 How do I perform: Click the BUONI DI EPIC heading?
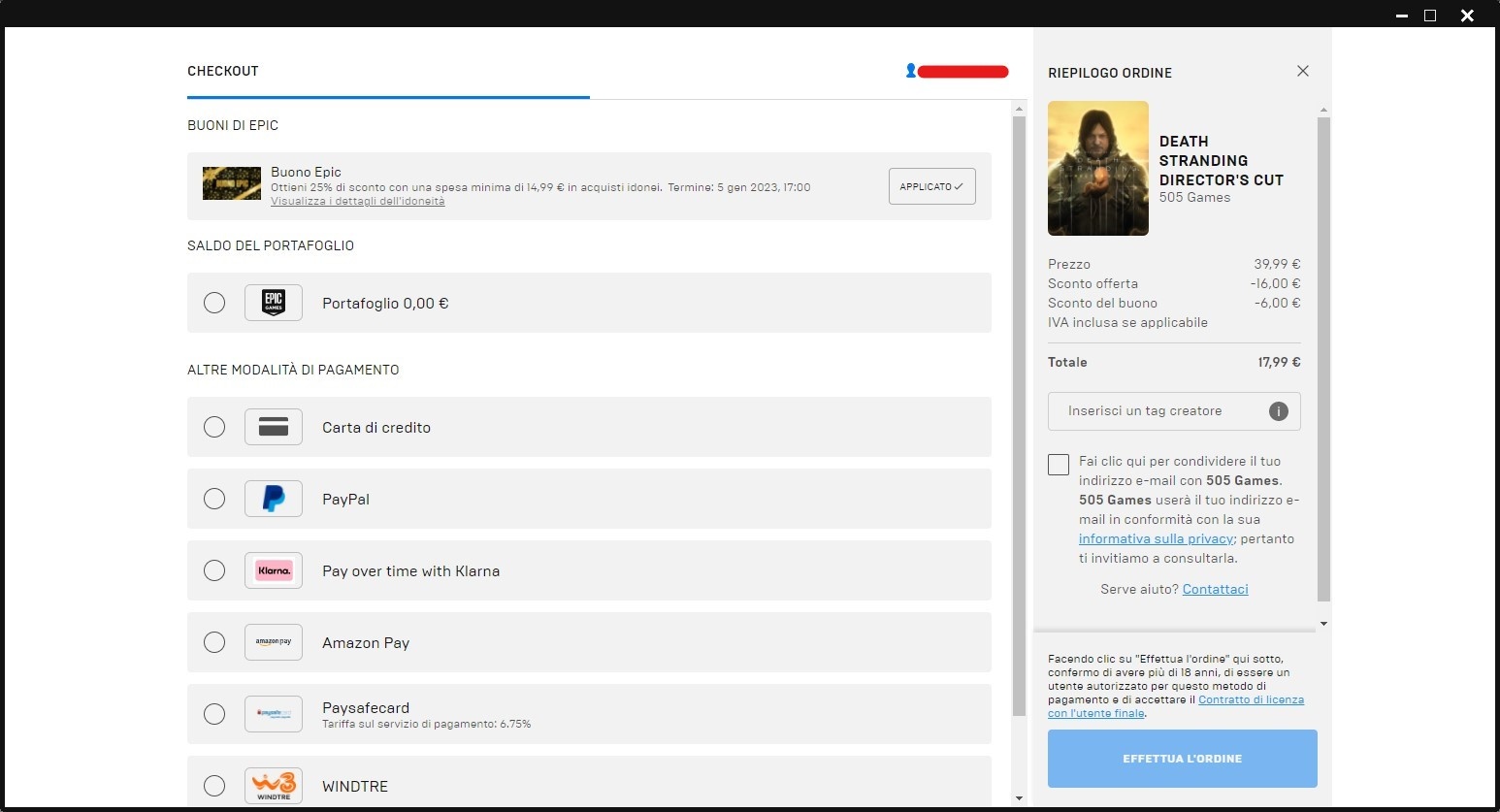(x=233, y=125)
